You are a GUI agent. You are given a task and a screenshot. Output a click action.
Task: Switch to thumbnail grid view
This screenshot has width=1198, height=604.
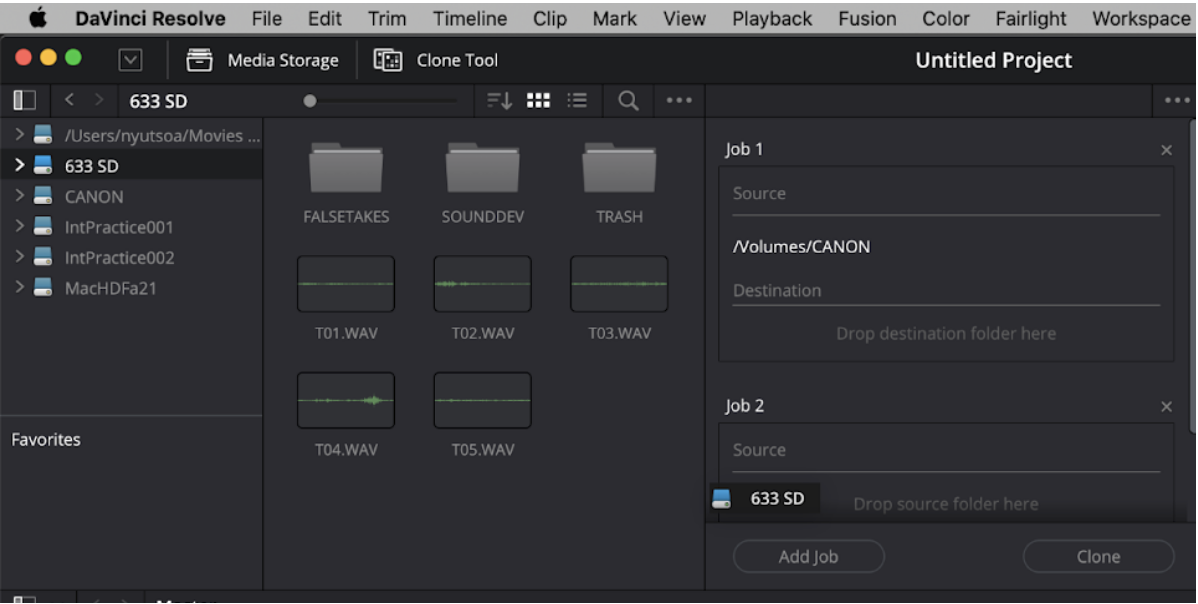(540, 100)
